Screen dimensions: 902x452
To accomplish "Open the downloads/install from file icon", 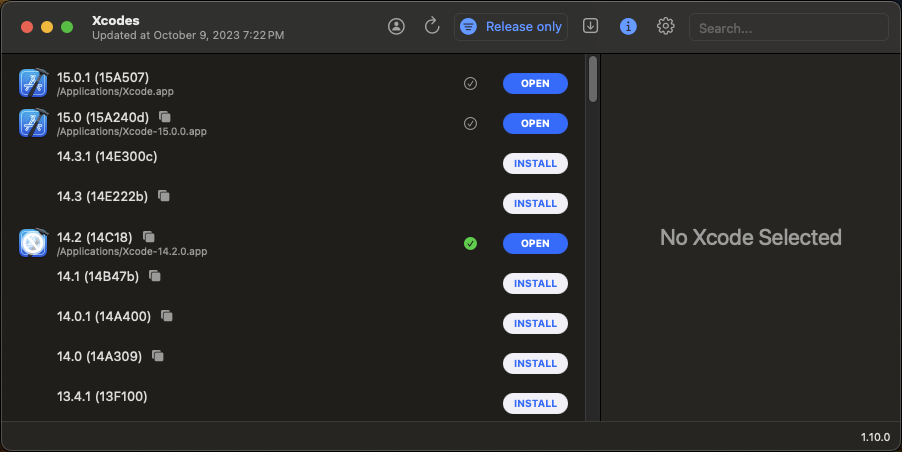I will coord(590,26).
